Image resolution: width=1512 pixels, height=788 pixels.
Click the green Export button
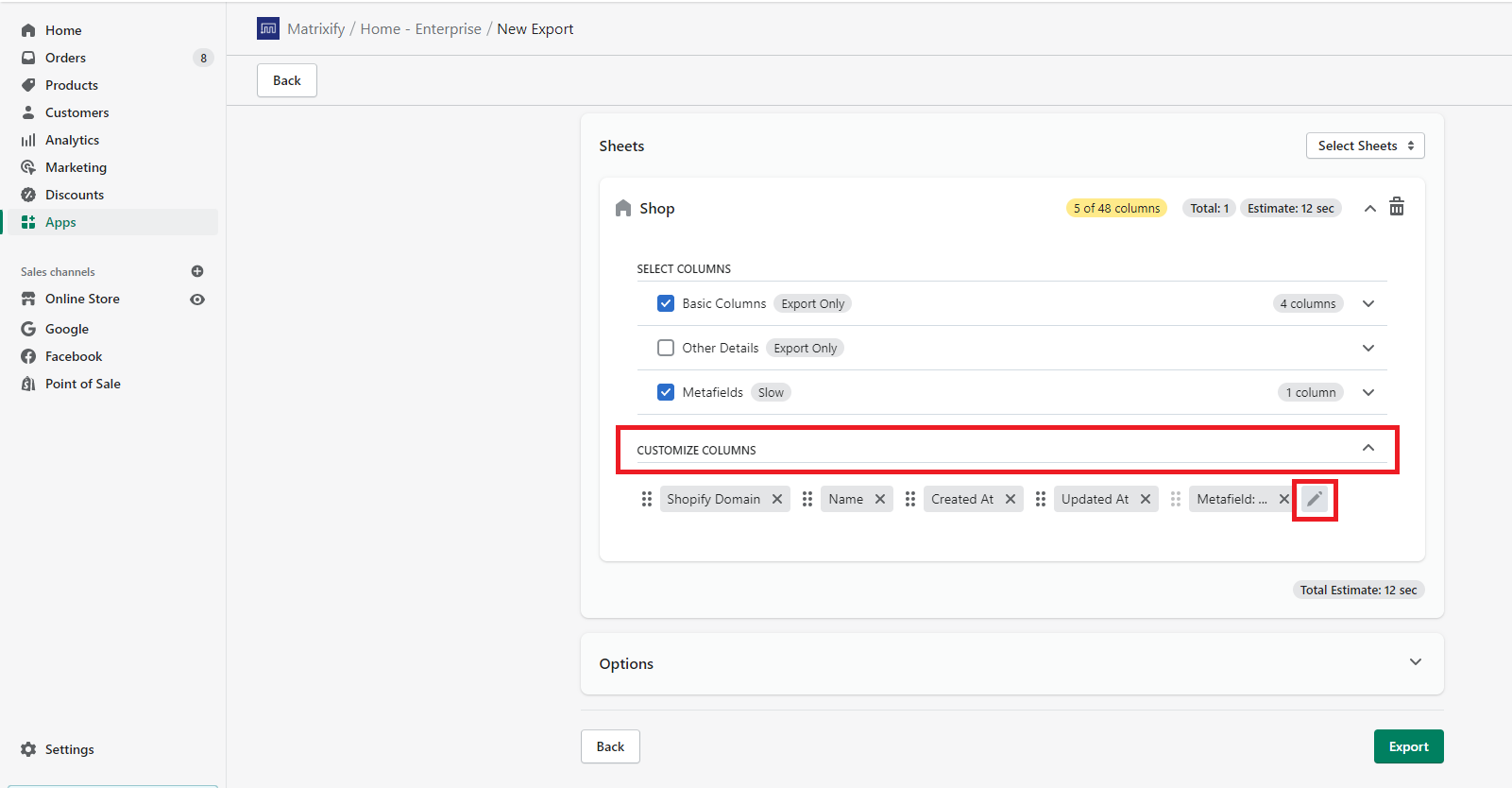point(1408,746)
